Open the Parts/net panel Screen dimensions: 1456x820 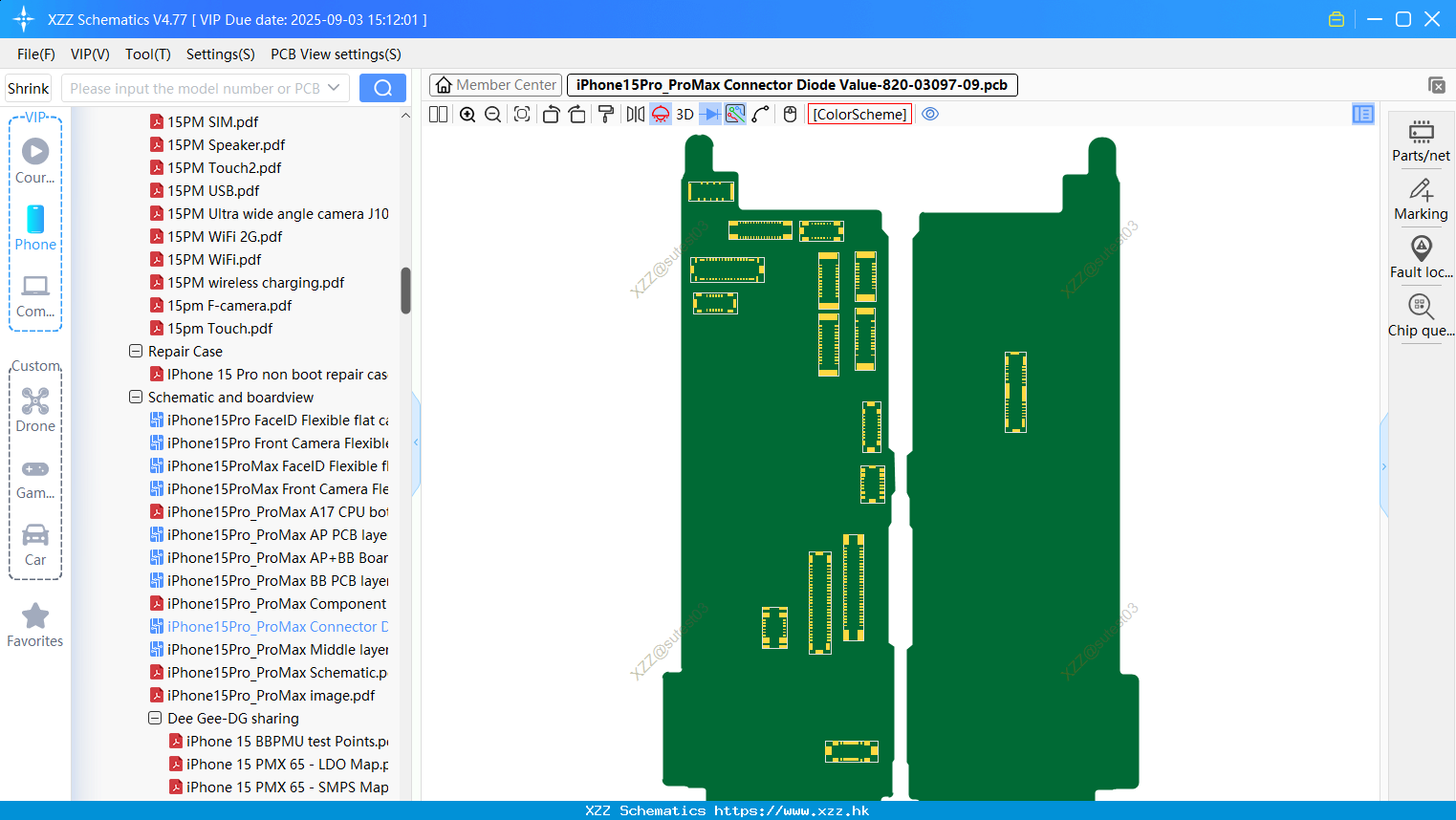pyautogui.click(x=1421, y=140)
